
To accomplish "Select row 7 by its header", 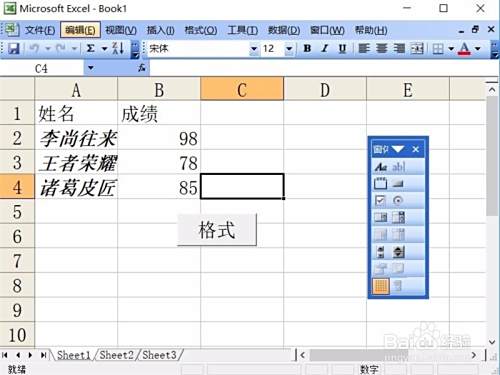I will pos(17,261).
